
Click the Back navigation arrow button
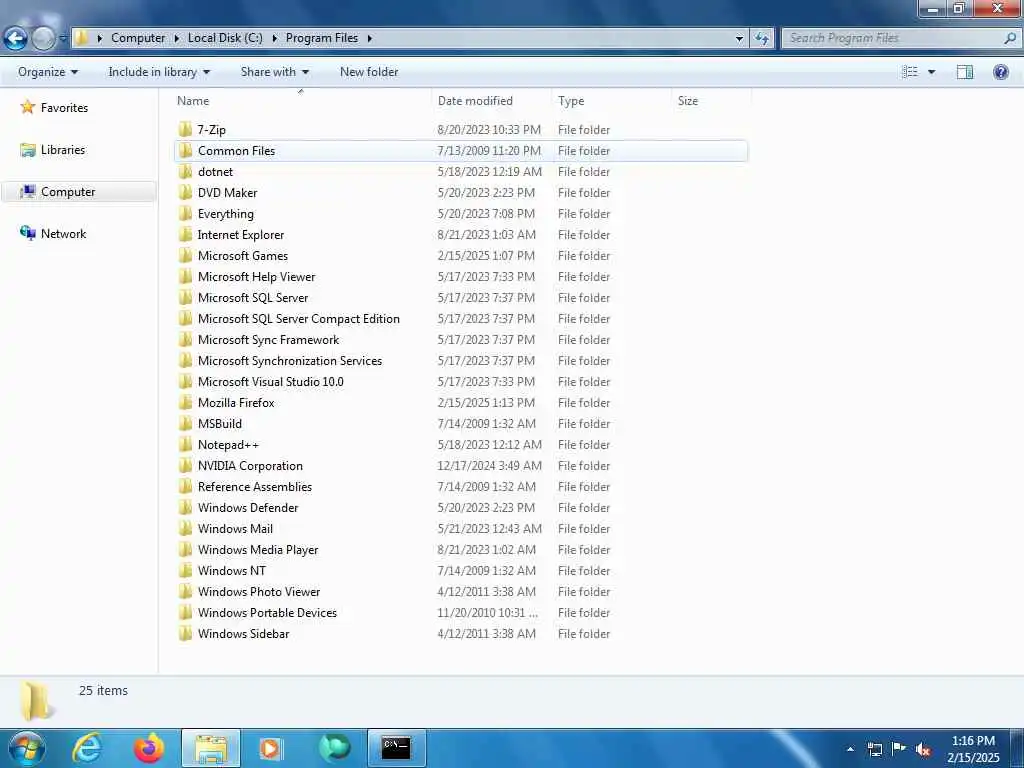[x=16, y=39]
